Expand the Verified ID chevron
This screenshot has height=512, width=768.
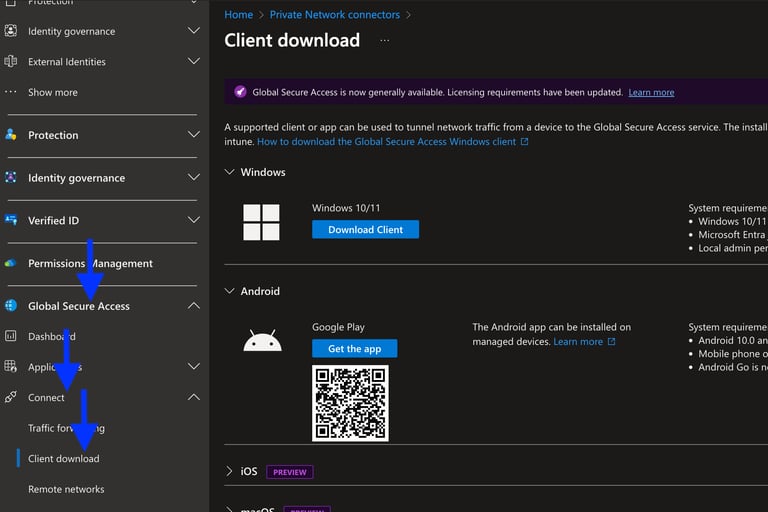click(x=193, y=220)
